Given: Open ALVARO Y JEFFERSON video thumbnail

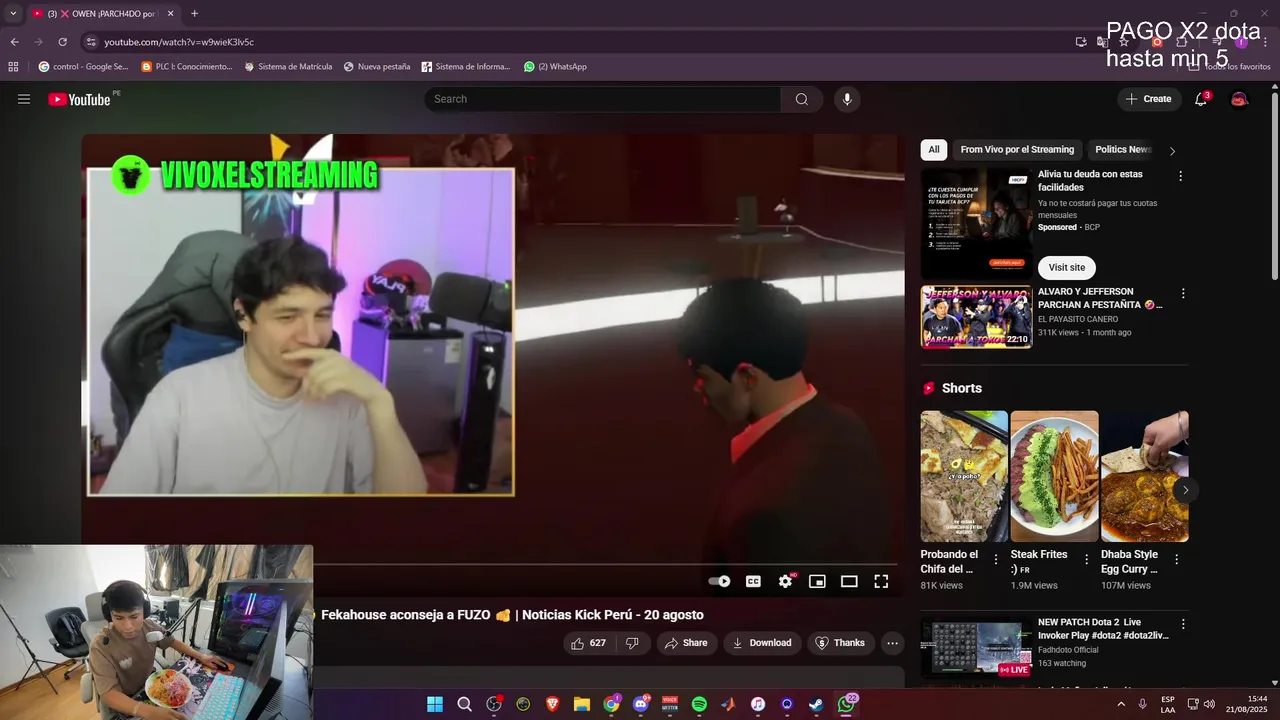Looking at the screenshot, I should pos(976,317).
